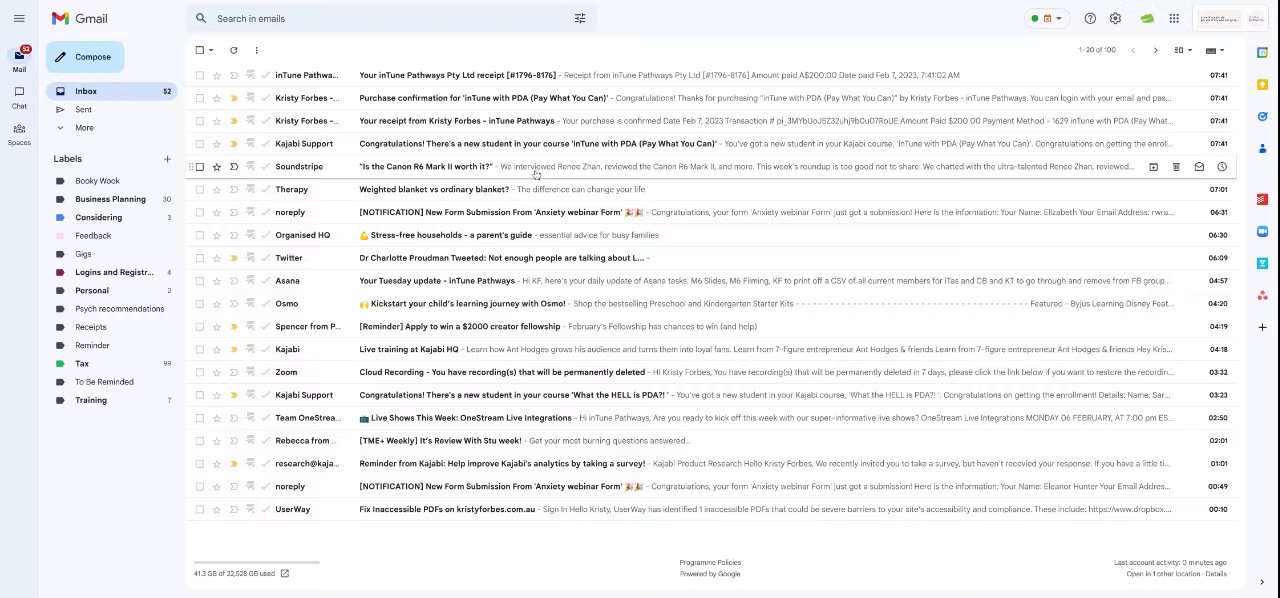This screenshot has height=598, width=1280.
Task: Open account activity Details link
Action: click(x=1215, y=574)
